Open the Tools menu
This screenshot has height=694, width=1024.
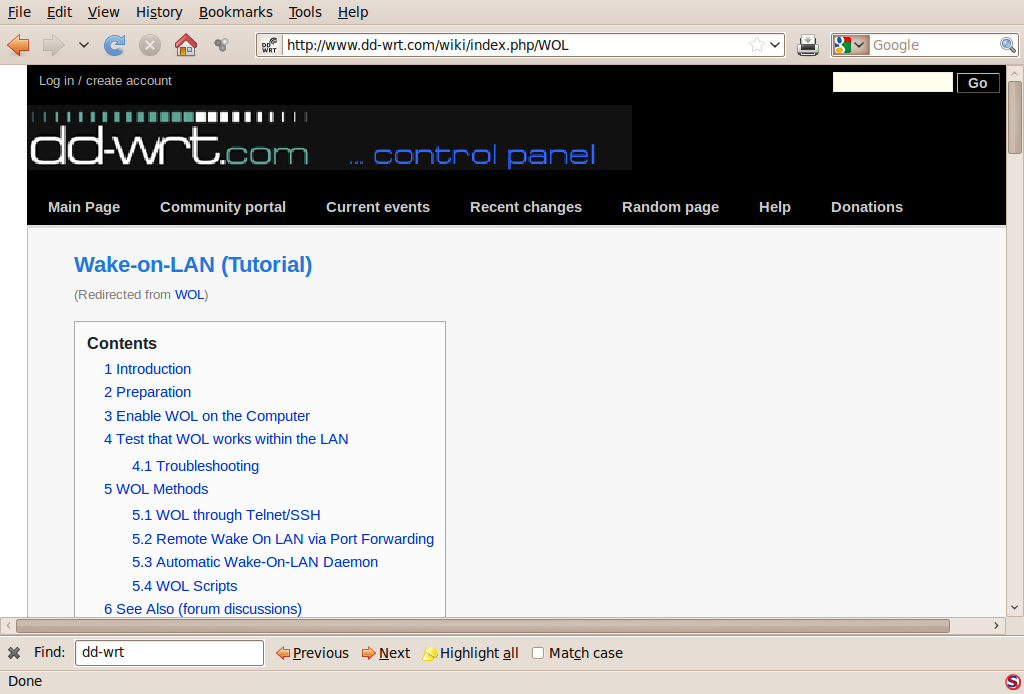pyautogui.click(x=304, y=12)
